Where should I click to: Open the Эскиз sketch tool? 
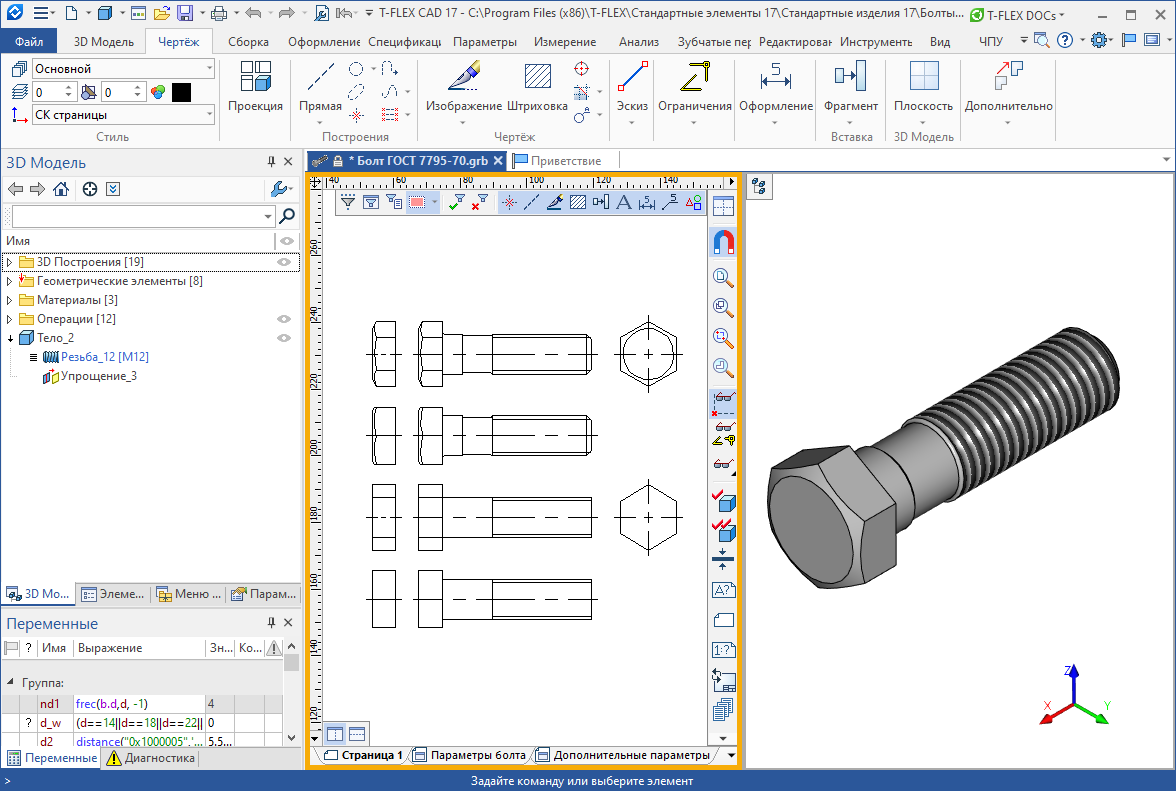pyautogui.click(x=632, y=87)
